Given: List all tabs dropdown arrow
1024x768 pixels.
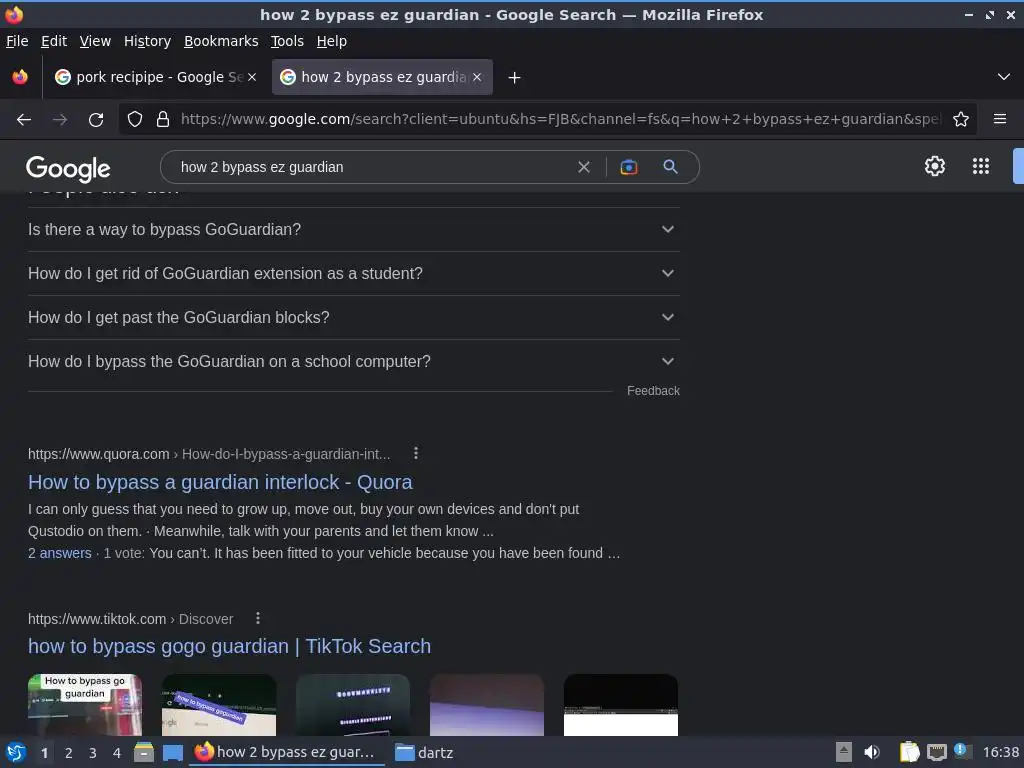Looking at the screenshot, I should 1004,77.
